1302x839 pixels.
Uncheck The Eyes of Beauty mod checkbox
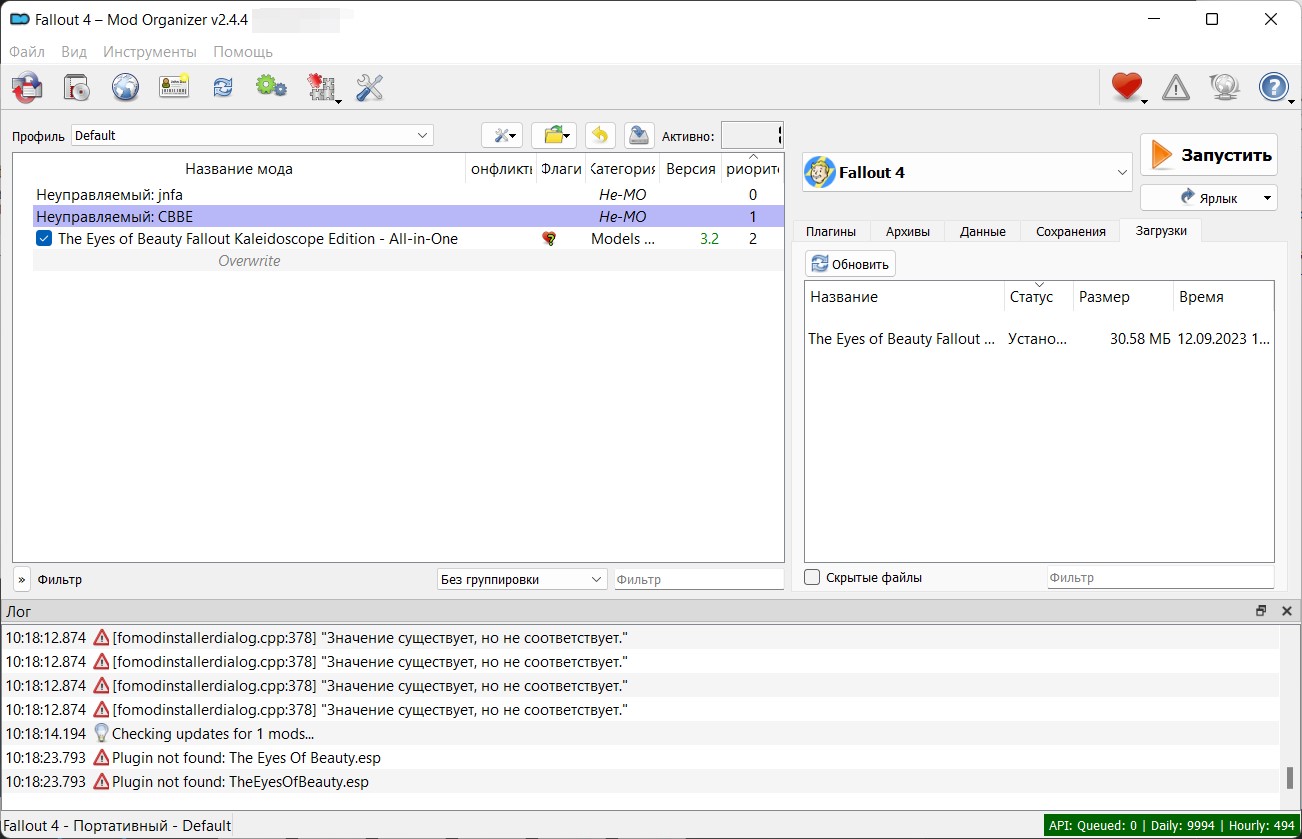click(44, 239)
